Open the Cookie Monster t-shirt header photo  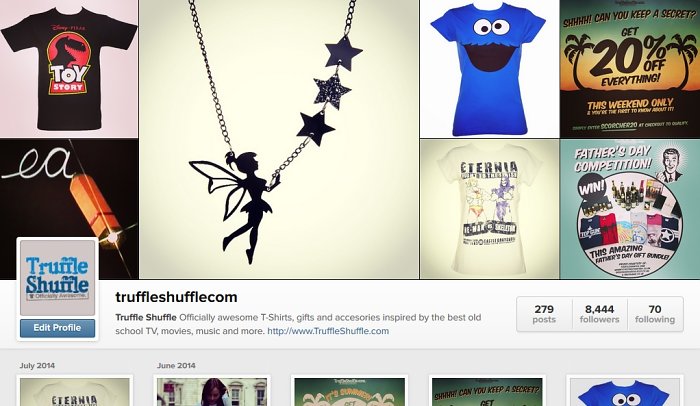(489, 68)
